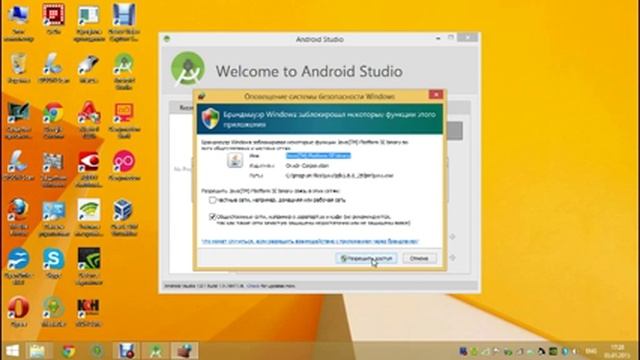Open the black Nvidia desktop shortcut
Viewport: 640px width, 360px height.
coord(89,266)
